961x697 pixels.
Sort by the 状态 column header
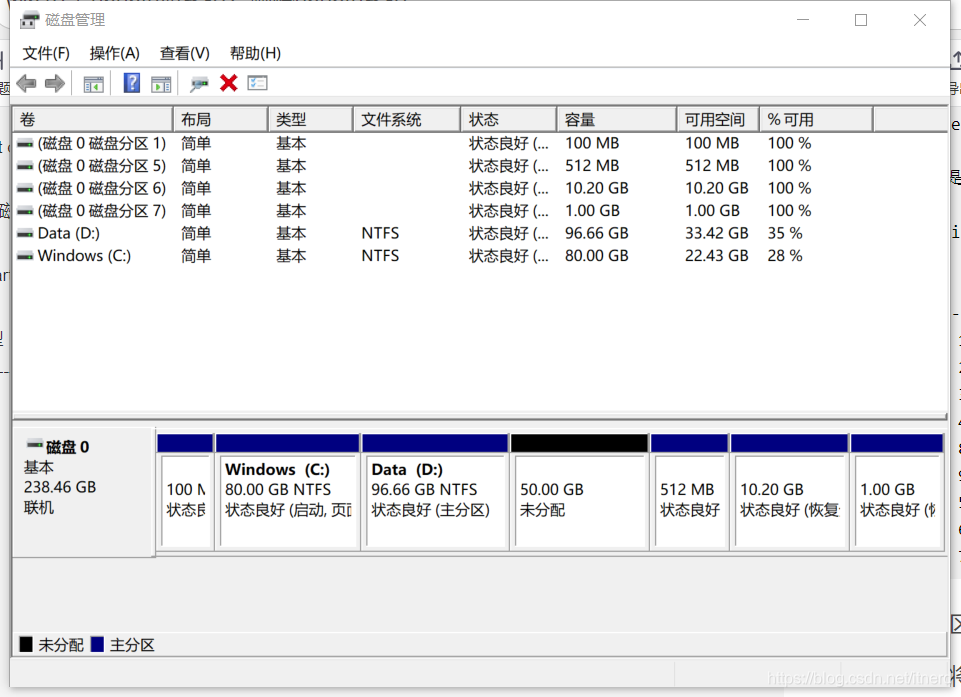pos(509,119)
